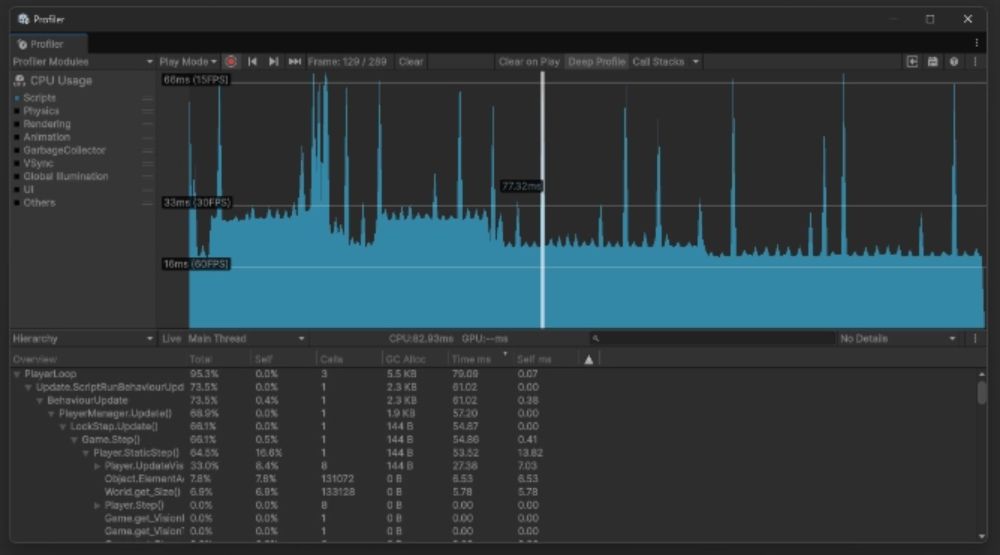
Task: Click the hierarchy vertical scrollbar thumb
Action: 982,392
